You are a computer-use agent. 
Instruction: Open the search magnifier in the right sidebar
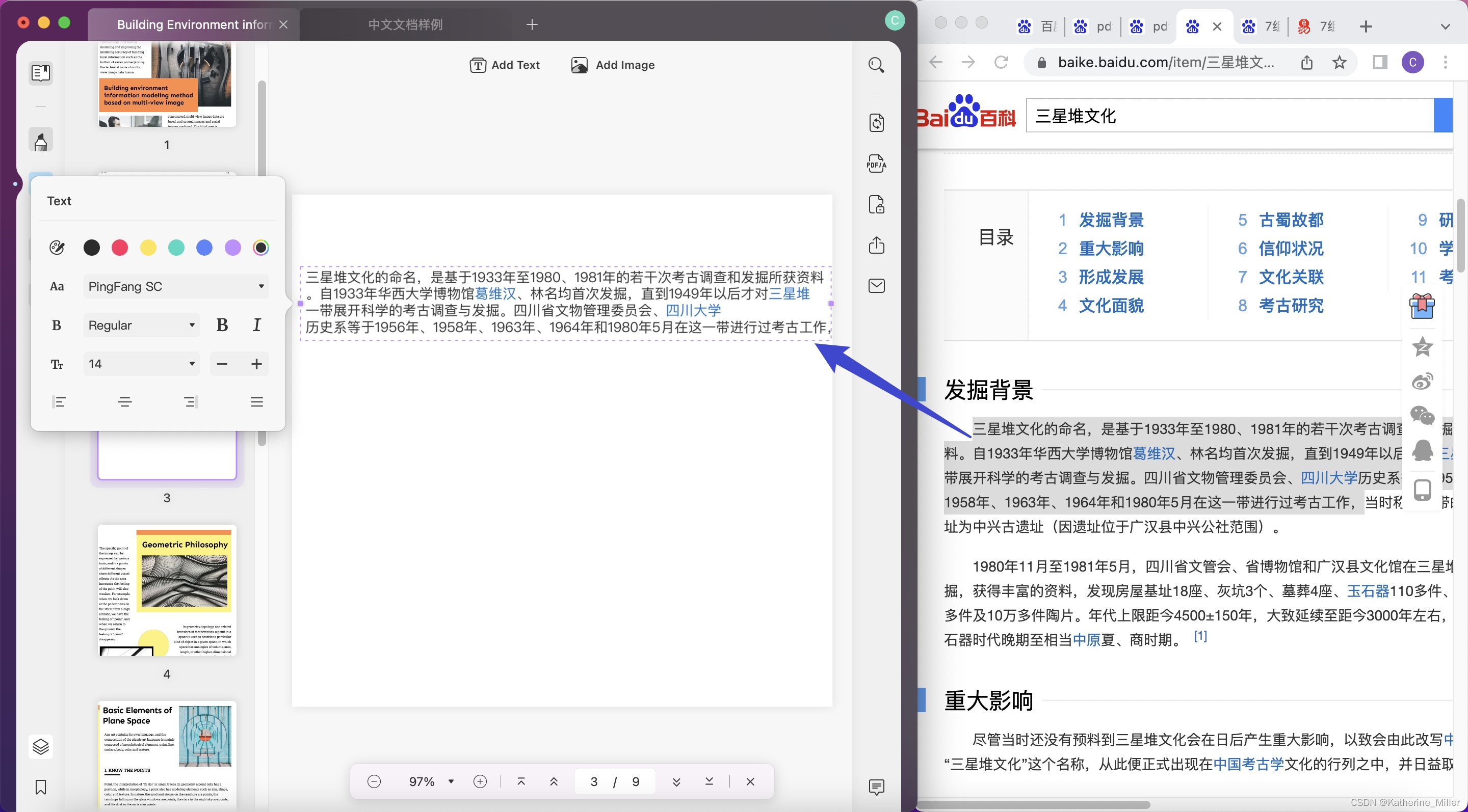point(876,65)
